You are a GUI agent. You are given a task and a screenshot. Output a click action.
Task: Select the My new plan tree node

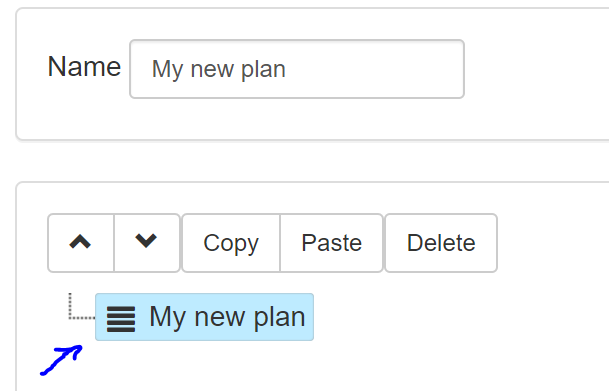point(204,317)
